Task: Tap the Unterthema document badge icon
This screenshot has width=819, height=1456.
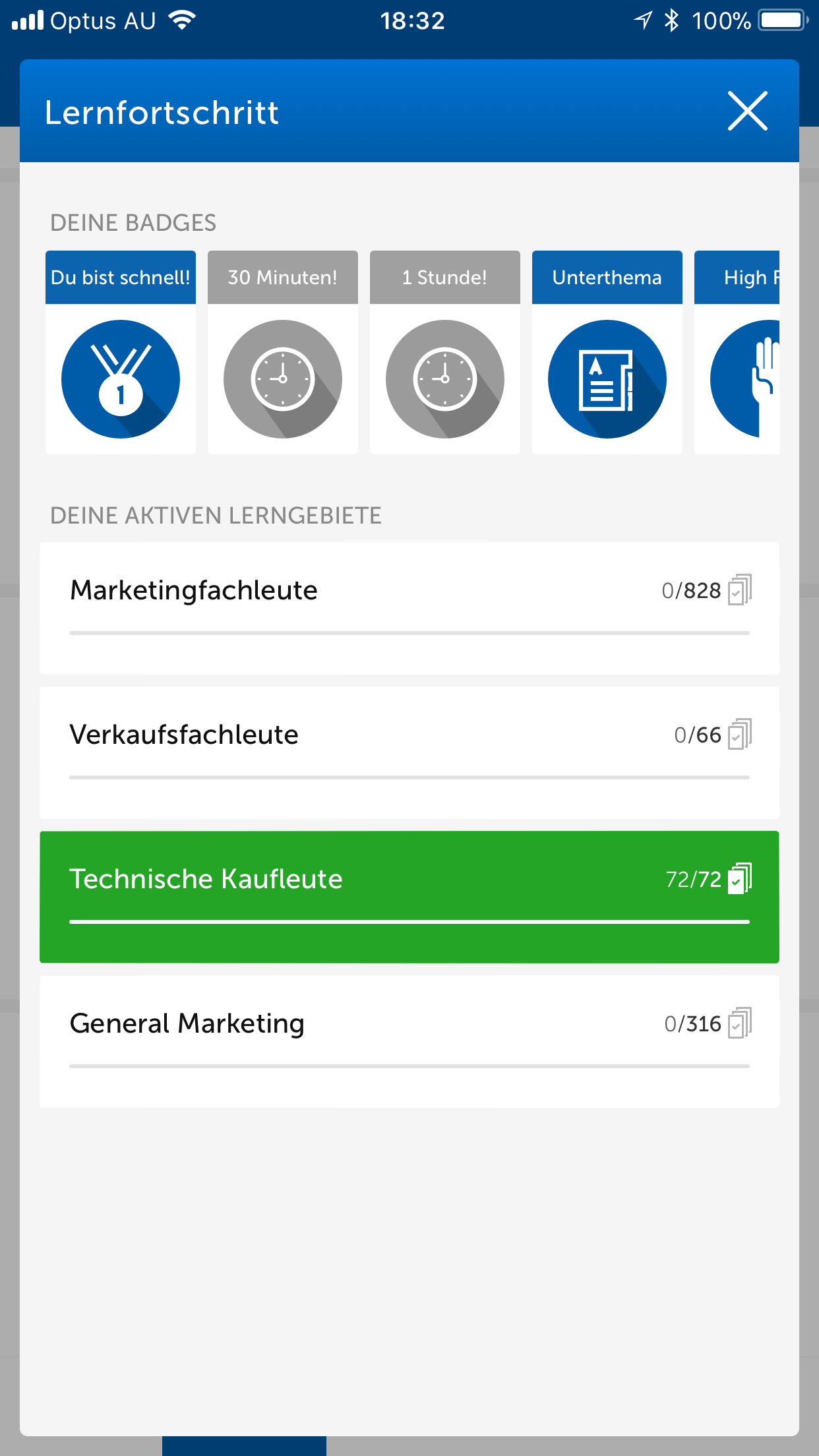Action: 607,379
